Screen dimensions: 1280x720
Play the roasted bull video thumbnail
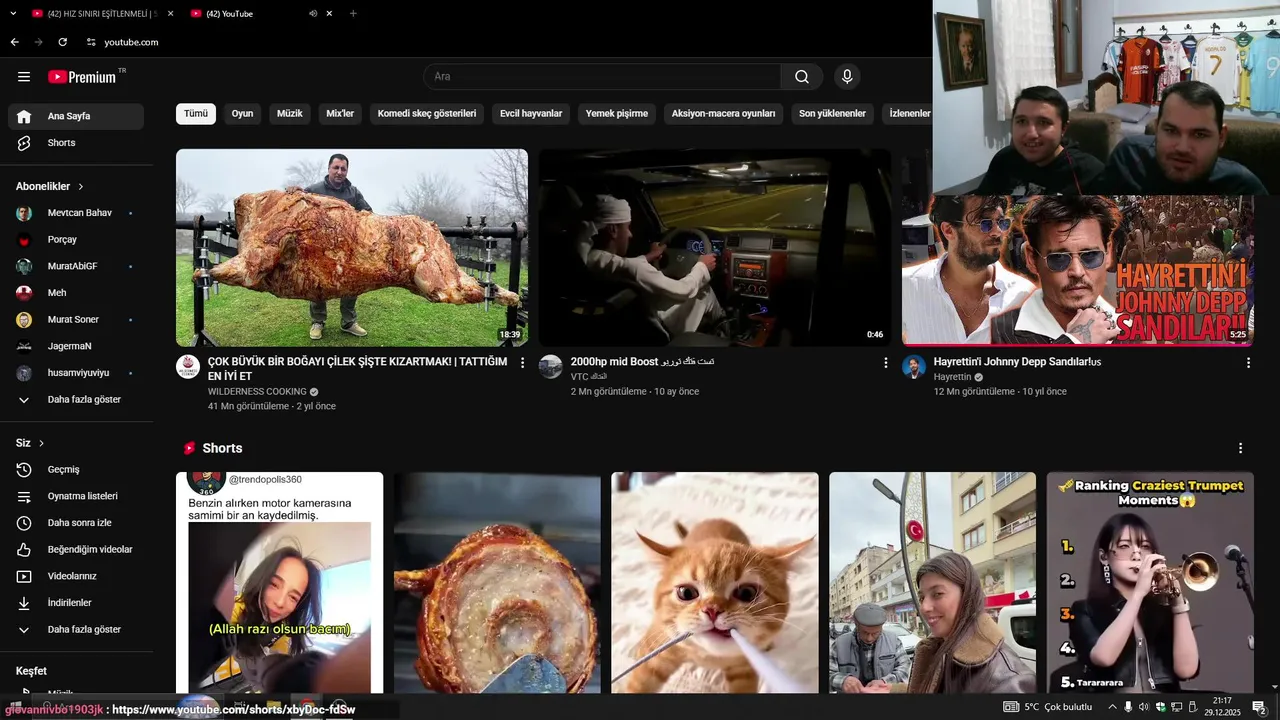pyautogui.click(x=352, y=248)
